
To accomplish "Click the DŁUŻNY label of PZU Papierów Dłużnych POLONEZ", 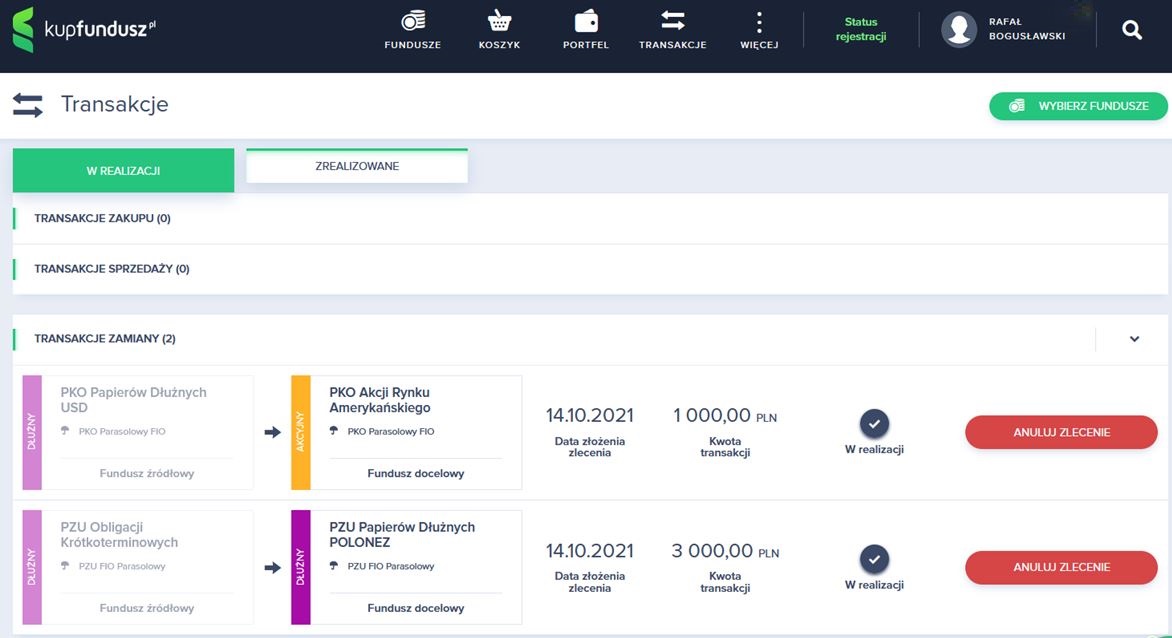I will click(300, 567).
